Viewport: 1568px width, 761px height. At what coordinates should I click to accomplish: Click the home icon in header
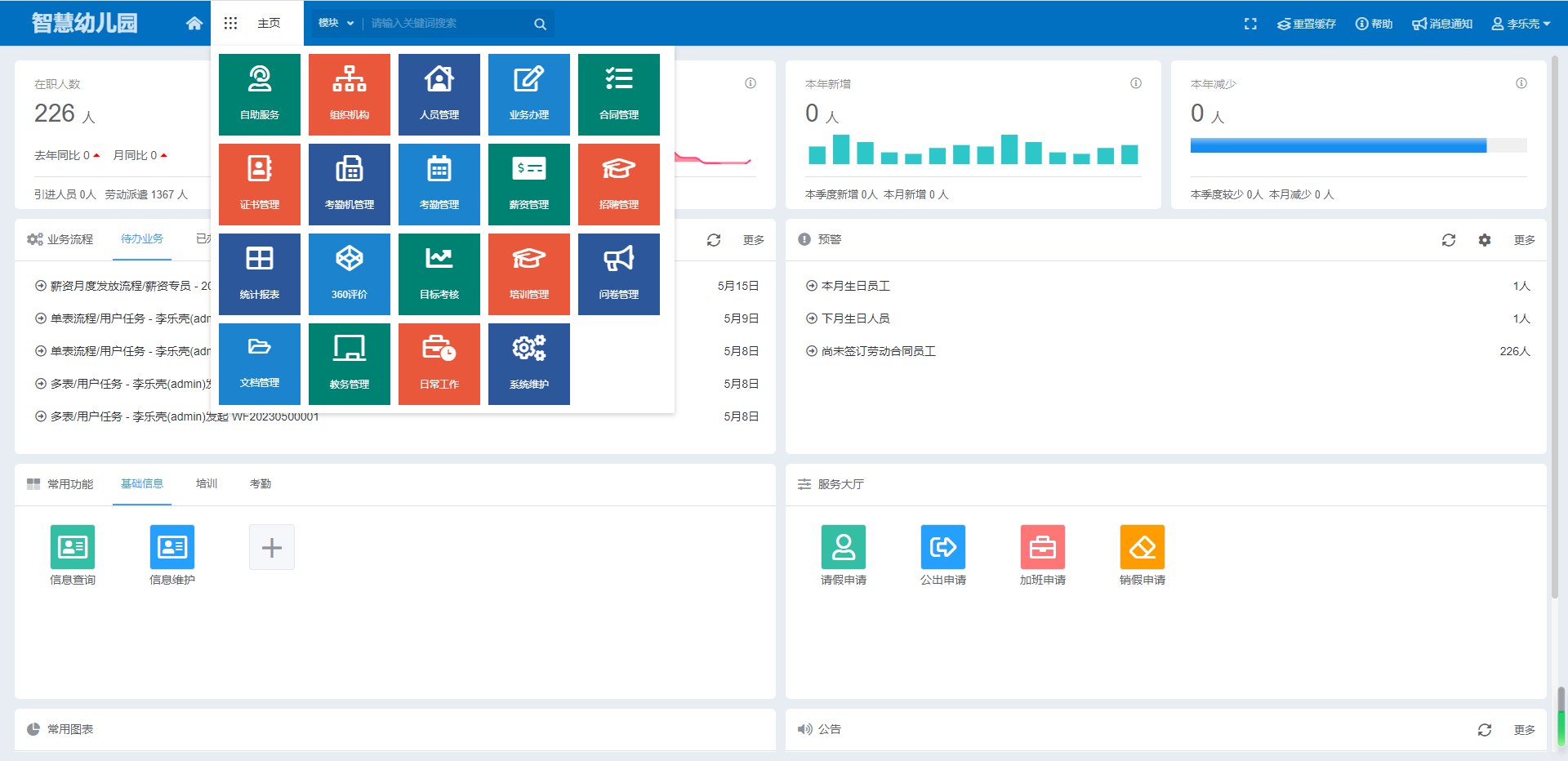194,23
